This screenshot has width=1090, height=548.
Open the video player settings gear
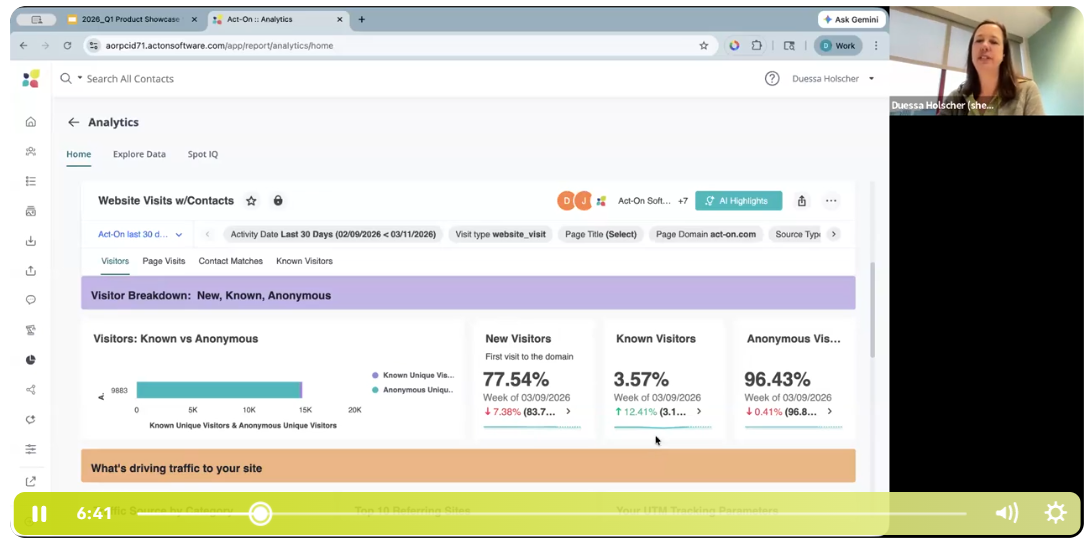[x=1055, y=513]
